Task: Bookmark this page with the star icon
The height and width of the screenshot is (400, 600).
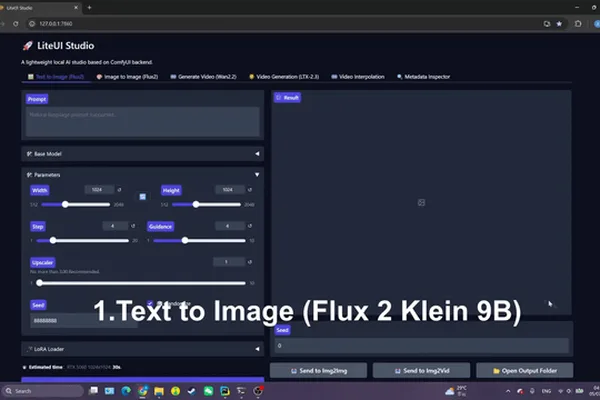Action: click(559, 24)
